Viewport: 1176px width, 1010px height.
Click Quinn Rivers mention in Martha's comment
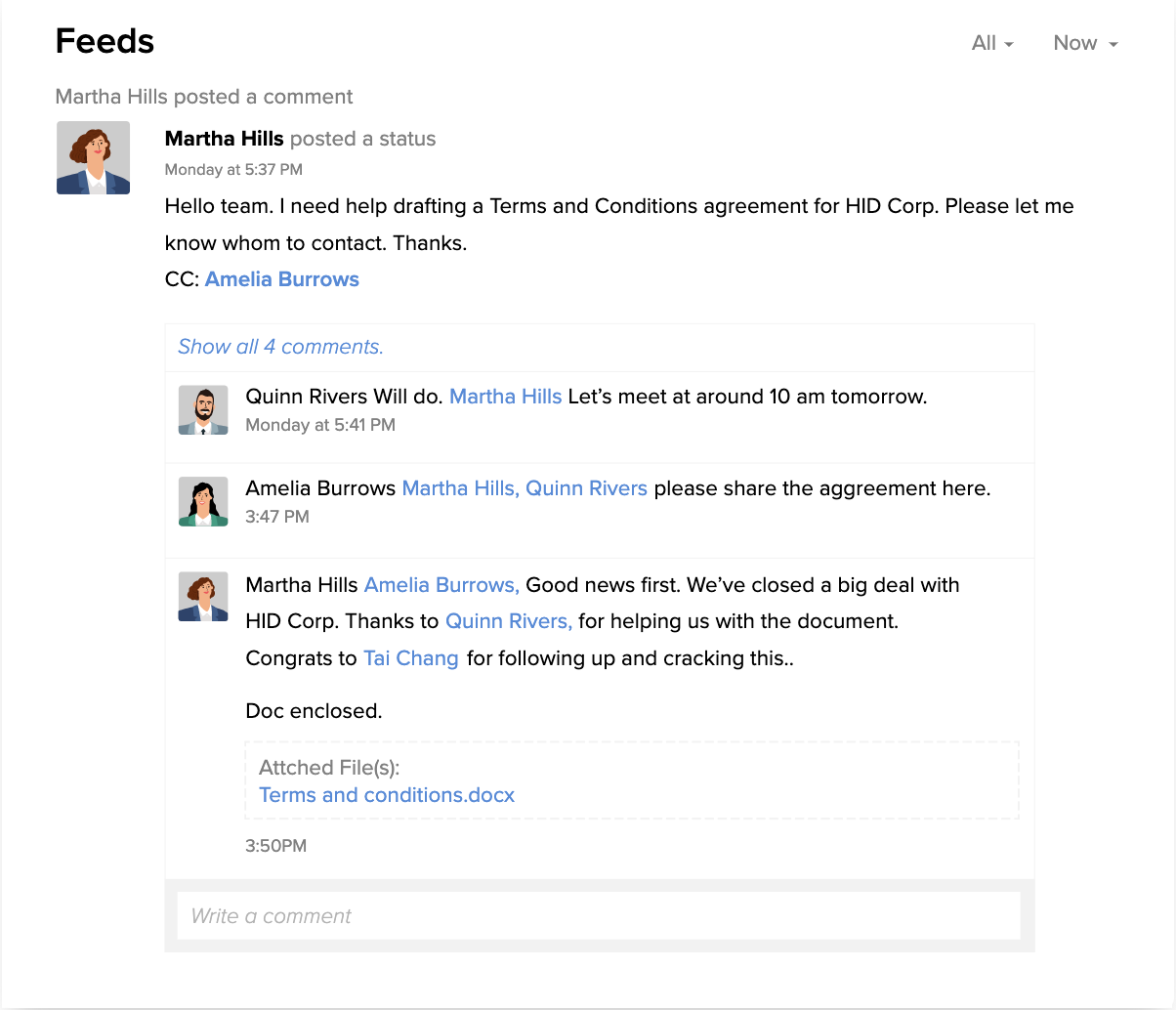point(509,621)
